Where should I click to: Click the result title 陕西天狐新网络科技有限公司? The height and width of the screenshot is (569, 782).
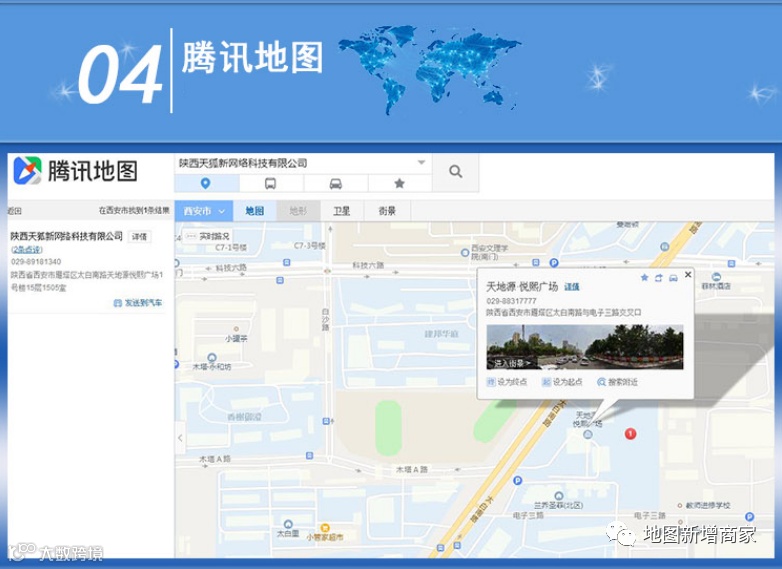pos(67,236)
